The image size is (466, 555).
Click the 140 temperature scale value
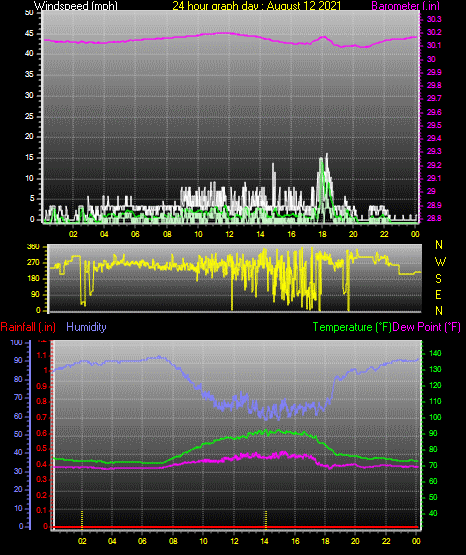(435, 353)
